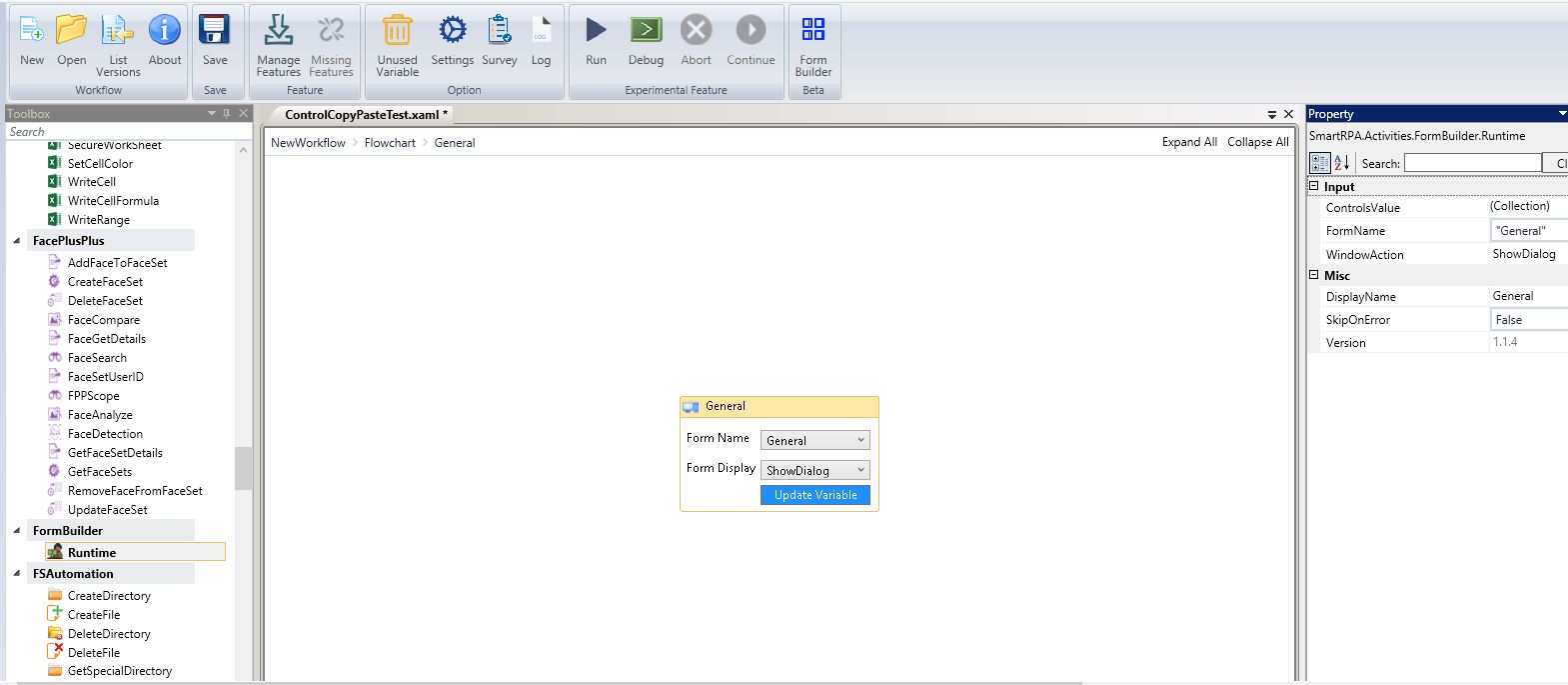Click the Toolbox search field
Image resolution: width=1568 pixels, height=685 pixels.
click(x=120, y=132)
